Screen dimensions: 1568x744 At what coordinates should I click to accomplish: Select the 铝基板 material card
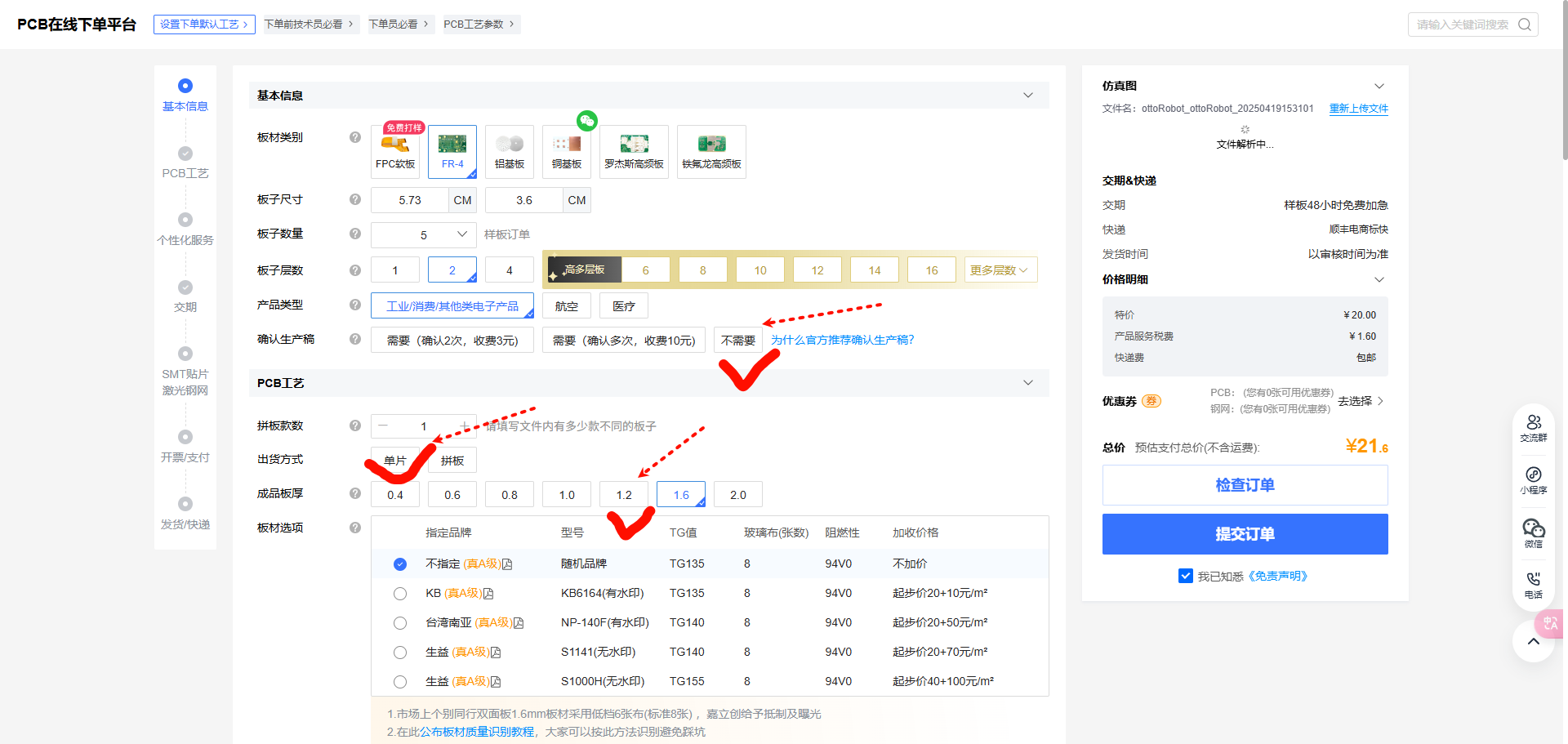click(510, 152)
